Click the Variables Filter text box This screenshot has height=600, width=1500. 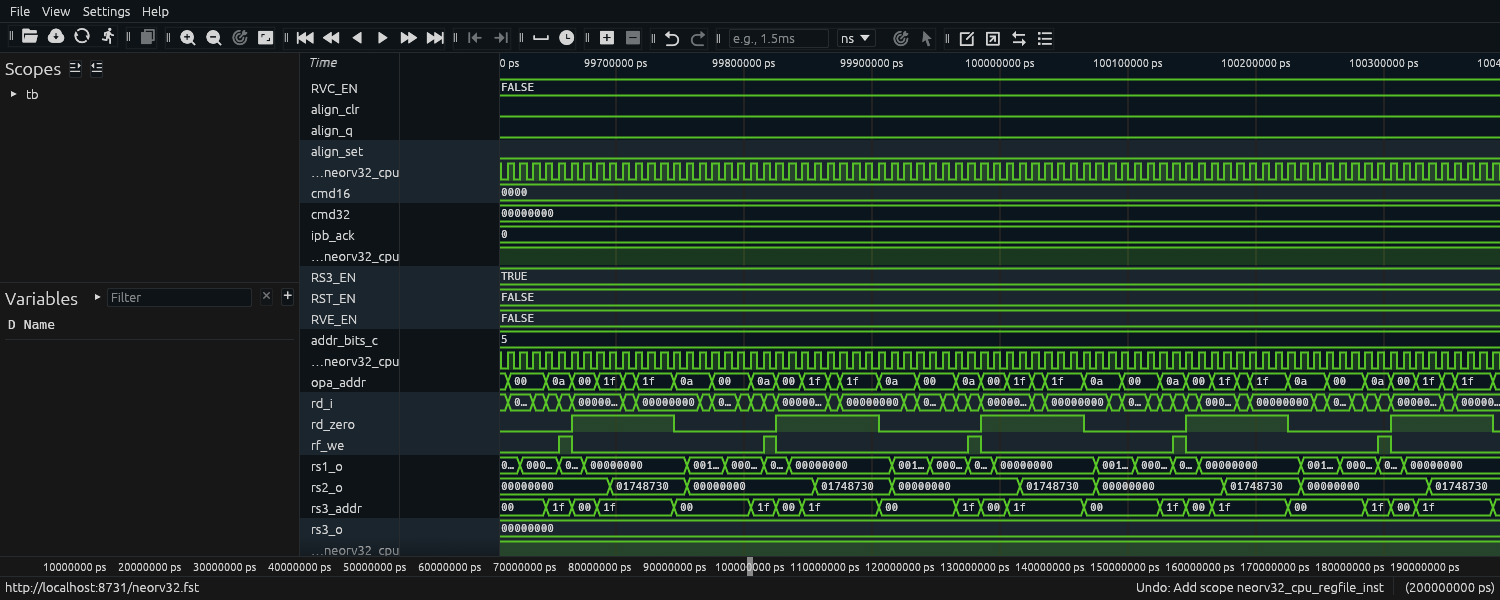coord(179,297)
